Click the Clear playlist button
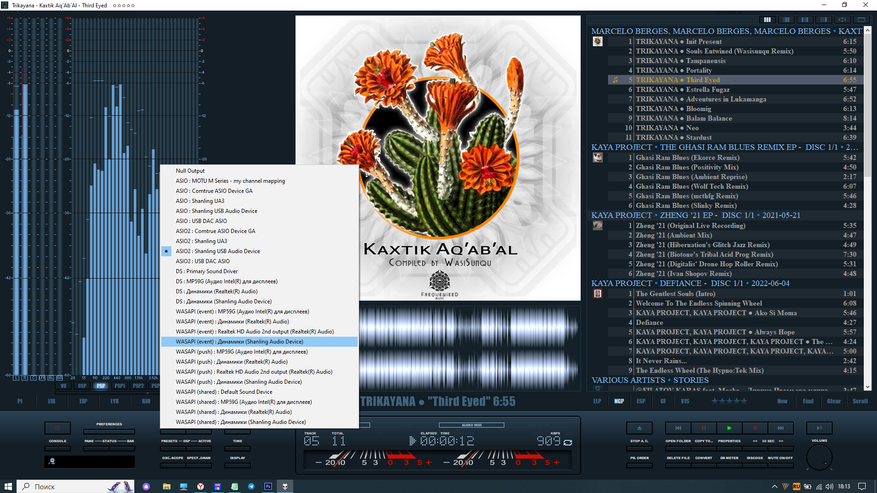Viewport: 877px width, 493px height. coord(834,401)
